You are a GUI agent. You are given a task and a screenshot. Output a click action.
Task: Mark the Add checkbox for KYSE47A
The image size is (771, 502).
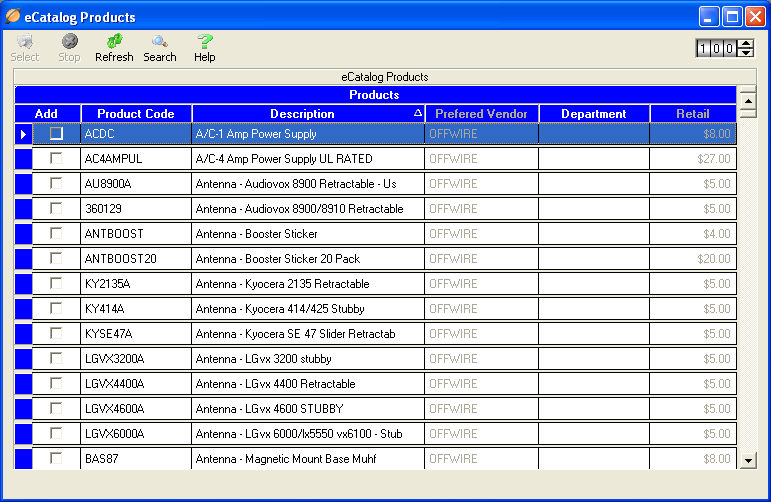(x=56, y=333)
